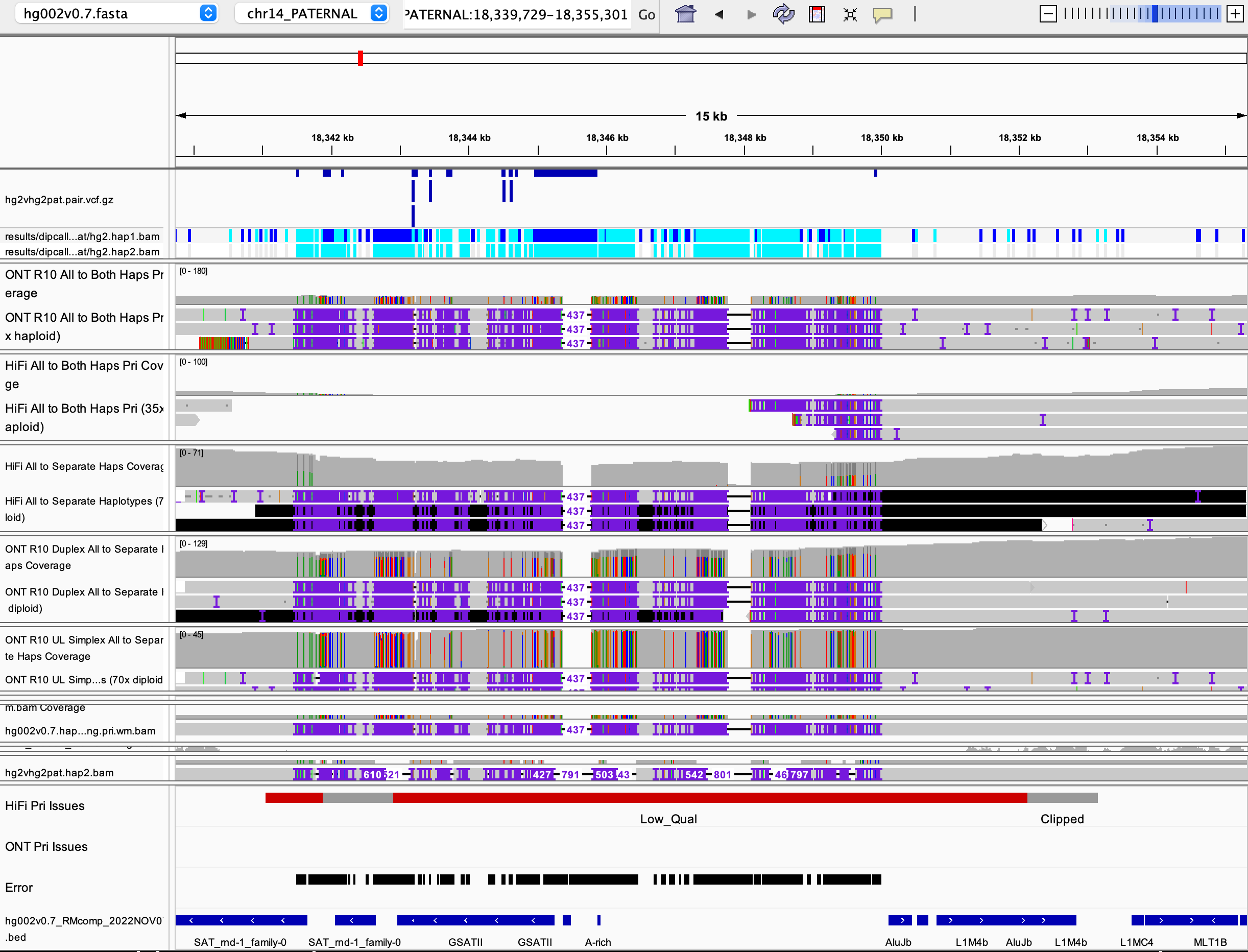
Task: Zoom out using the minus icon
Action: click(x=1047, y=13)
